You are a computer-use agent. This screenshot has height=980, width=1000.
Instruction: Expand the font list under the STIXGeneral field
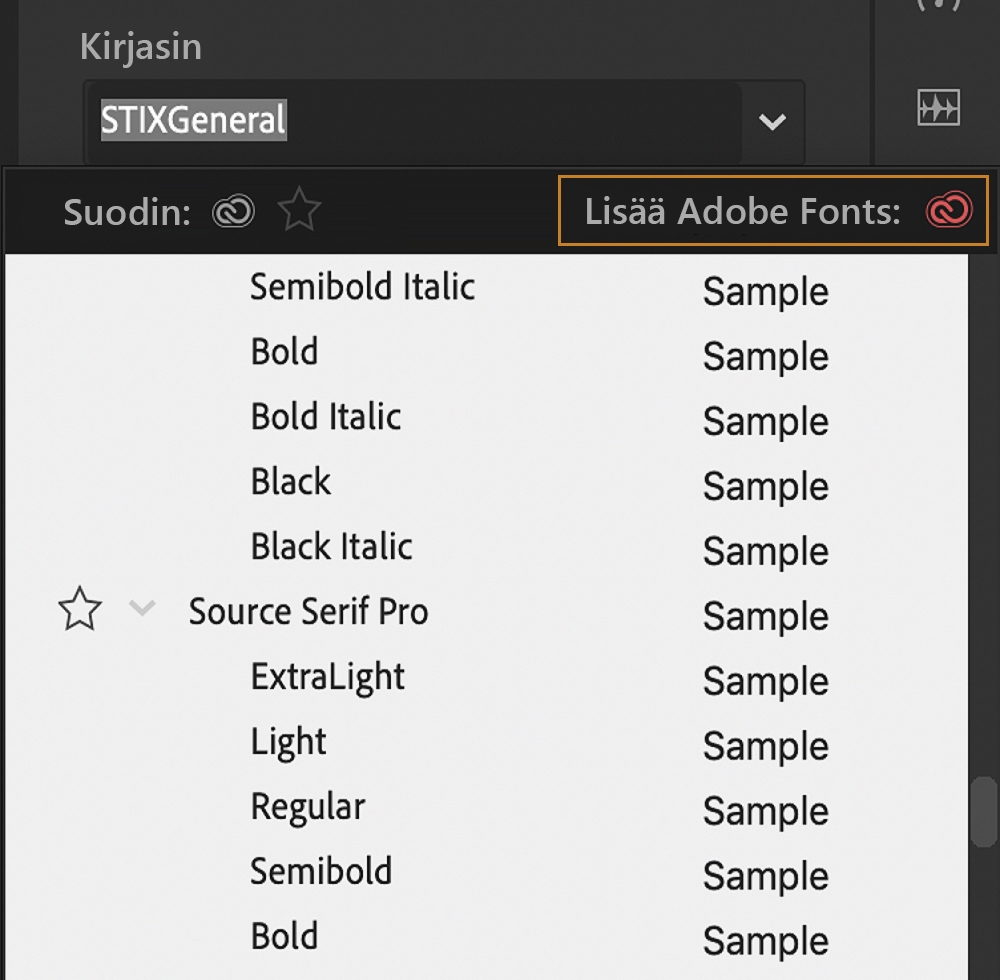(x=770, y=122)
